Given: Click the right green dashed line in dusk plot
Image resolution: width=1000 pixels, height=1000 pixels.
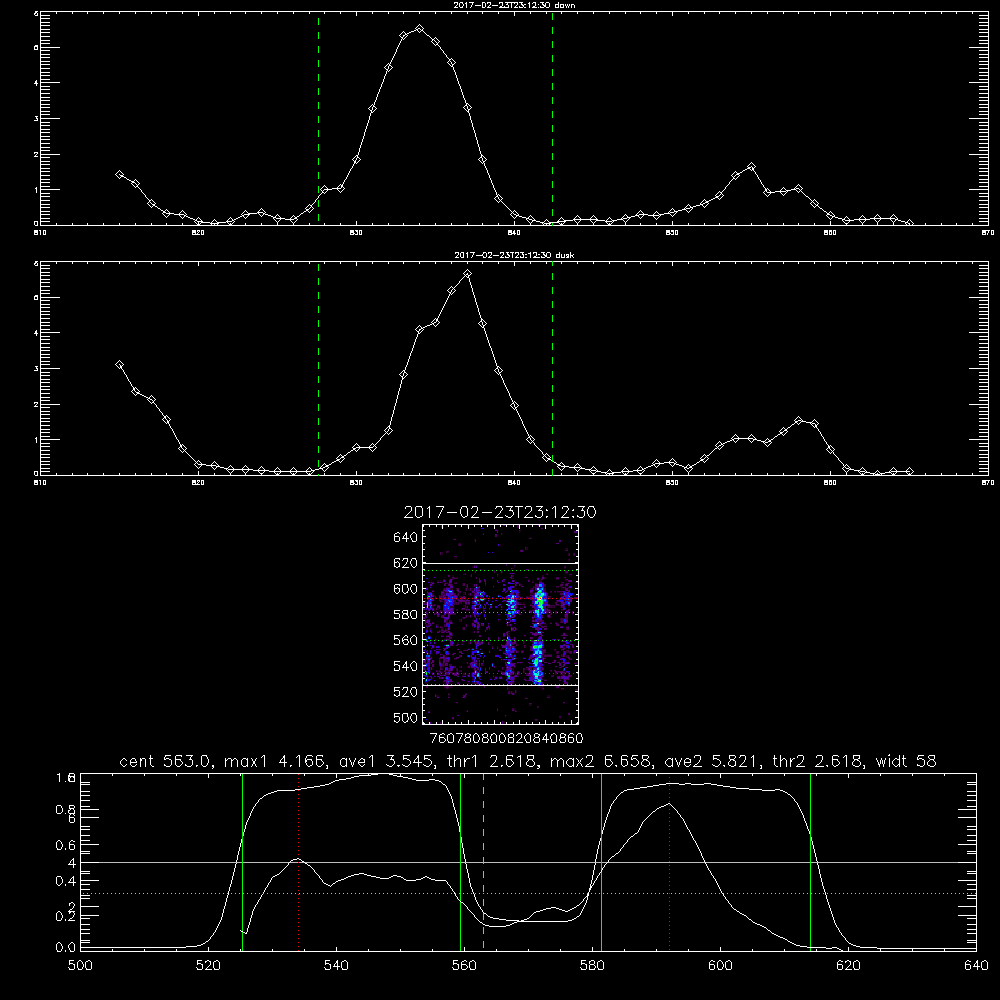Looking at the screenshot, I should (x=552, y=368).
